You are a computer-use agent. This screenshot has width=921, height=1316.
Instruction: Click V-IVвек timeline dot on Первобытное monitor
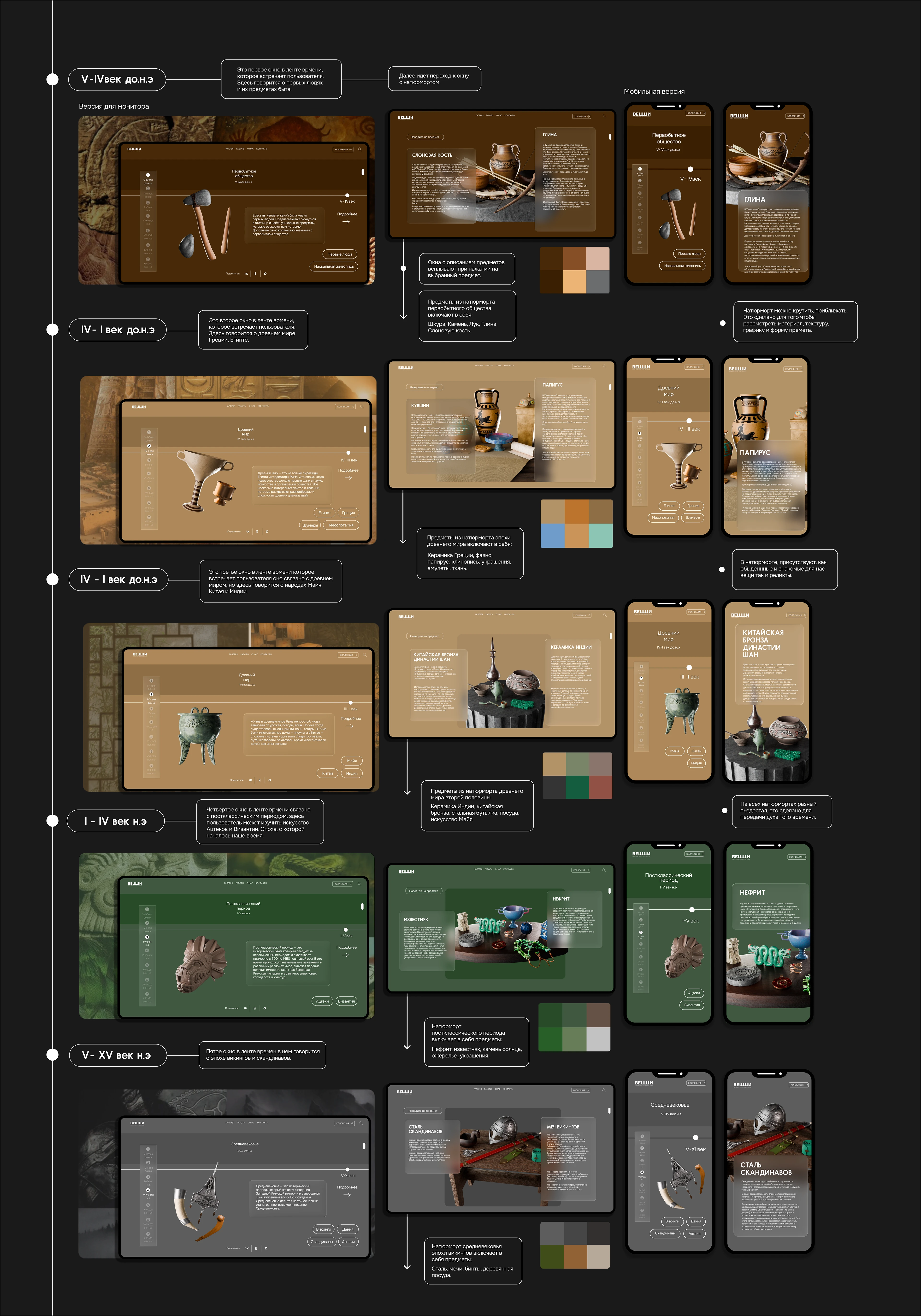pyautogui.click(x=347, y=195)
